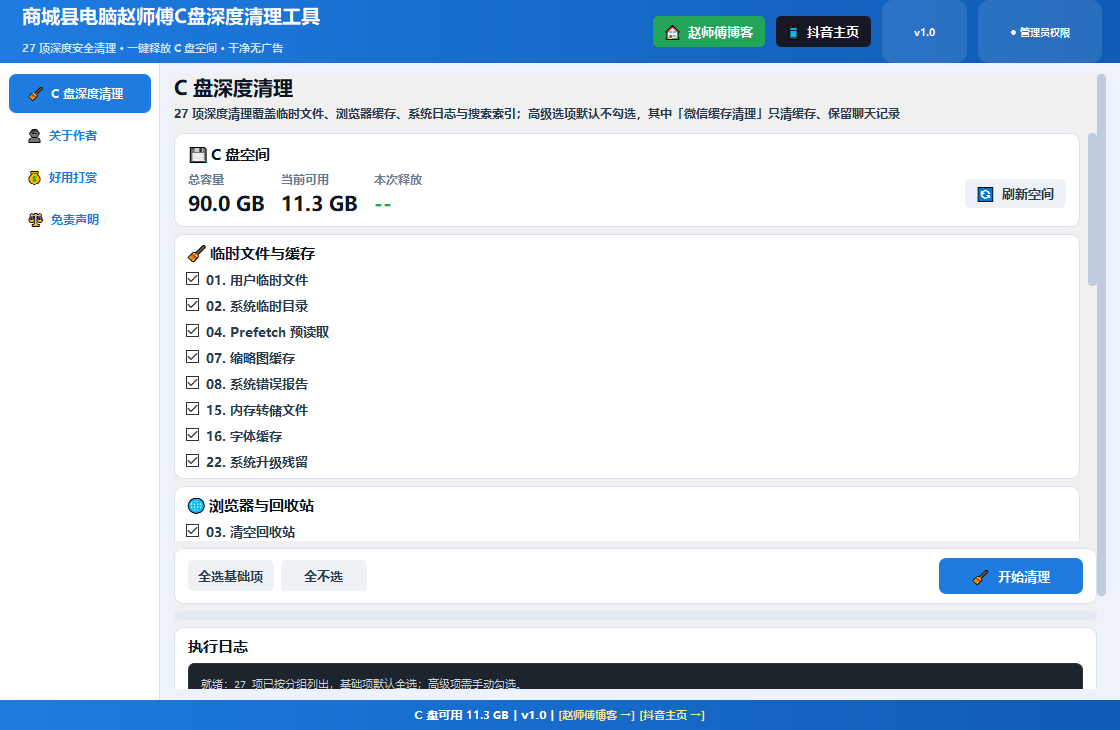Click the 本次释放 dashes value
The image size is (1120, 730).
coord(383,205)
